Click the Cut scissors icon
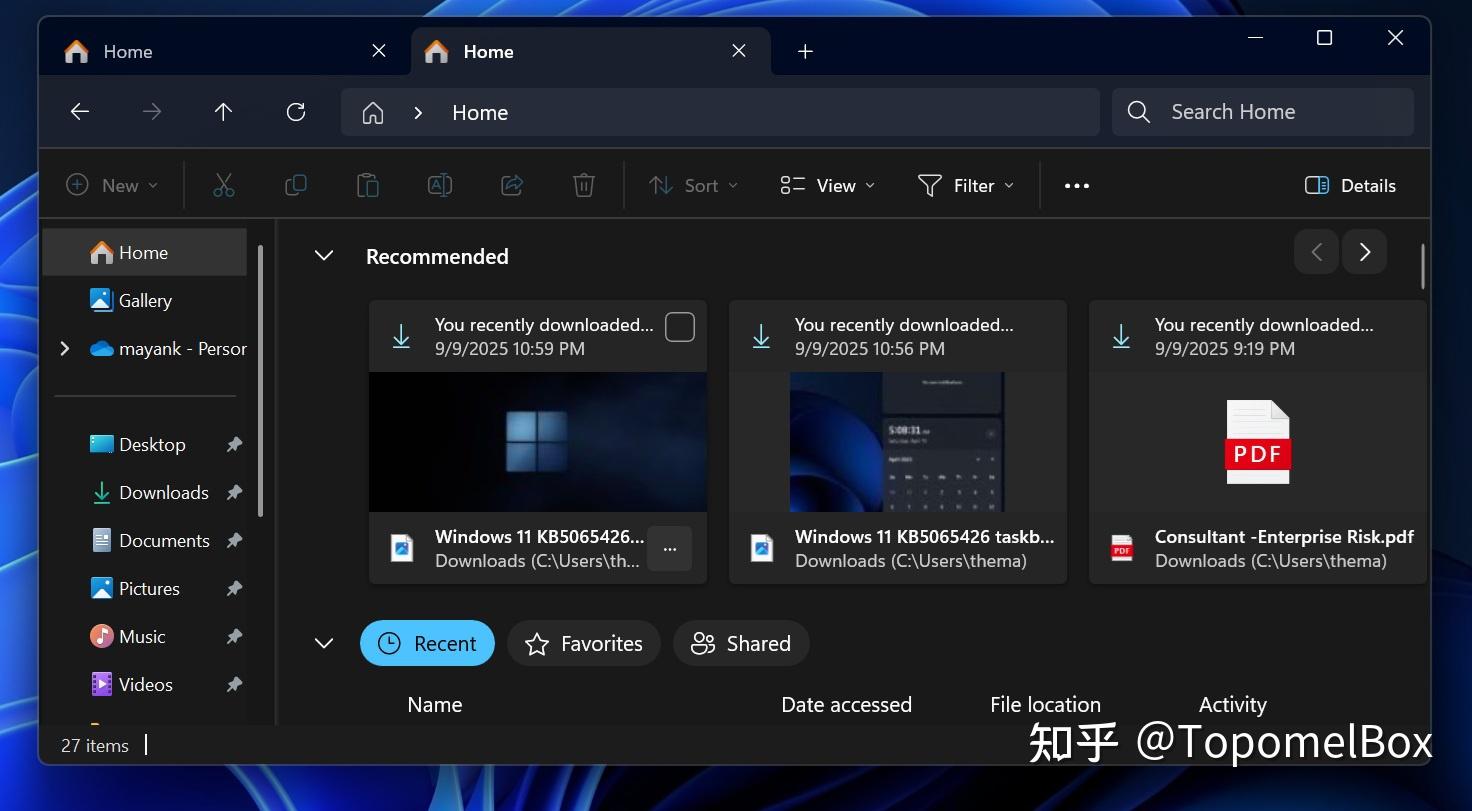Screen dimensions: 1472x811 (224, 185)
